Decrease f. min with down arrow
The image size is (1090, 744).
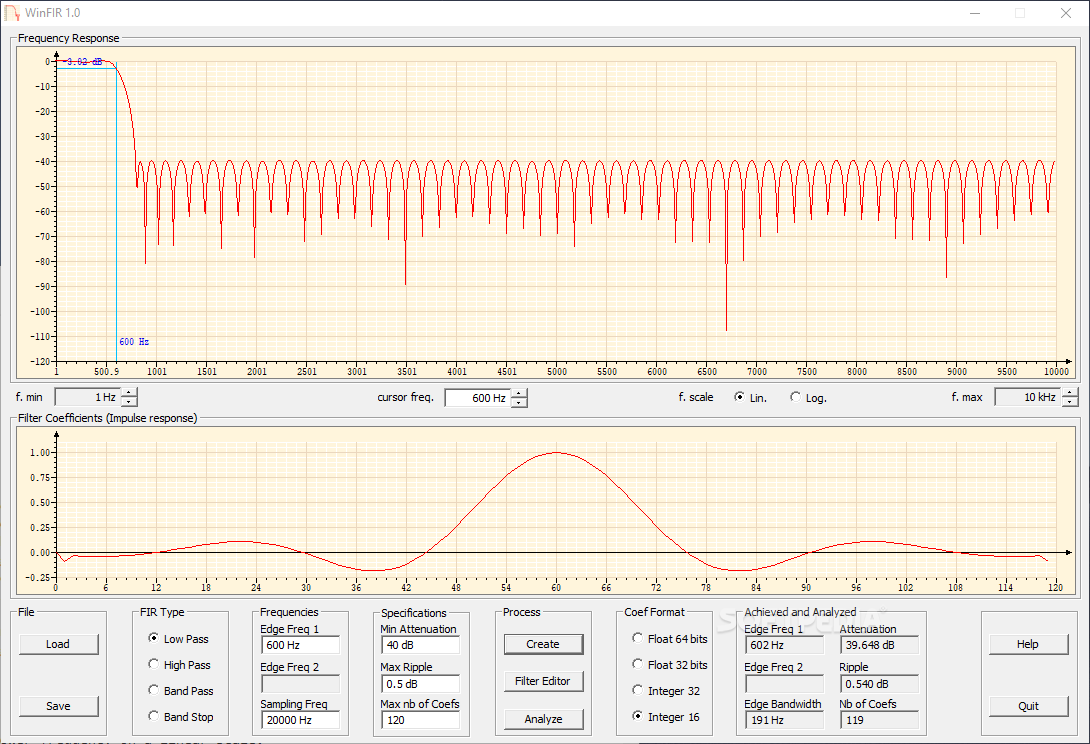click(129, 402)
